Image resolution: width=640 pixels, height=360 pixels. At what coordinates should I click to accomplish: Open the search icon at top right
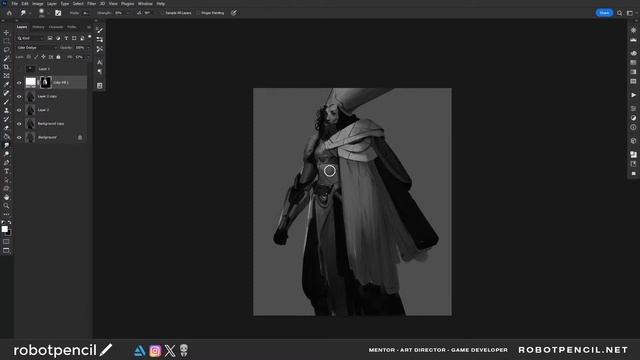(x=620, y=13)
